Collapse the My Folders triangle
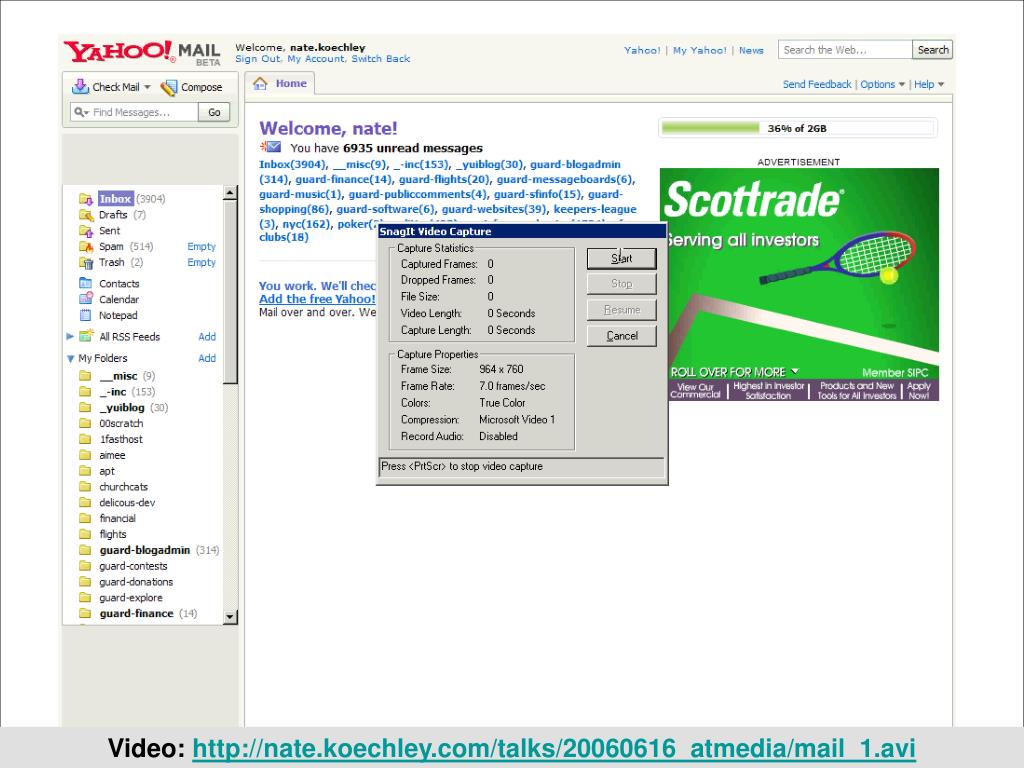The image size is (1024, 768). pos(71,359)
